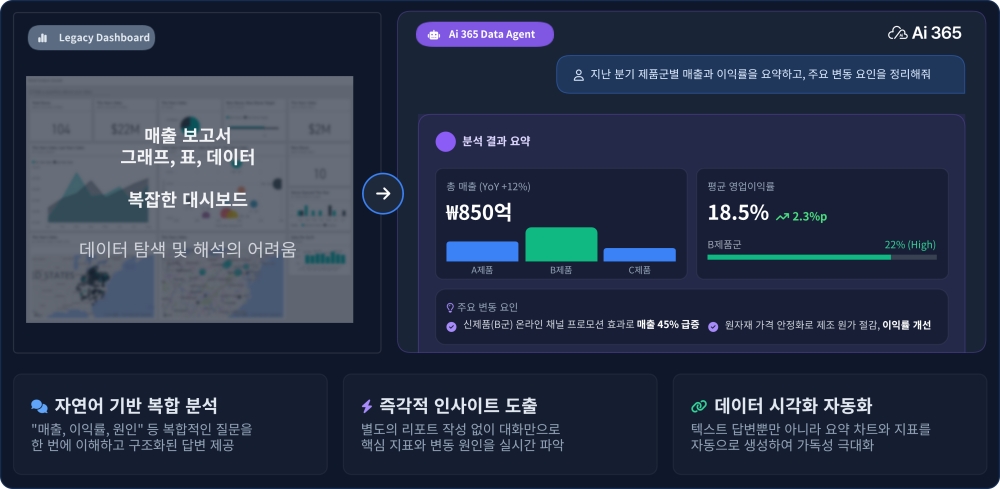Click the lightbulb icon next to 주요 변동 요인
Screen dimensions: 1000x489
450,307
